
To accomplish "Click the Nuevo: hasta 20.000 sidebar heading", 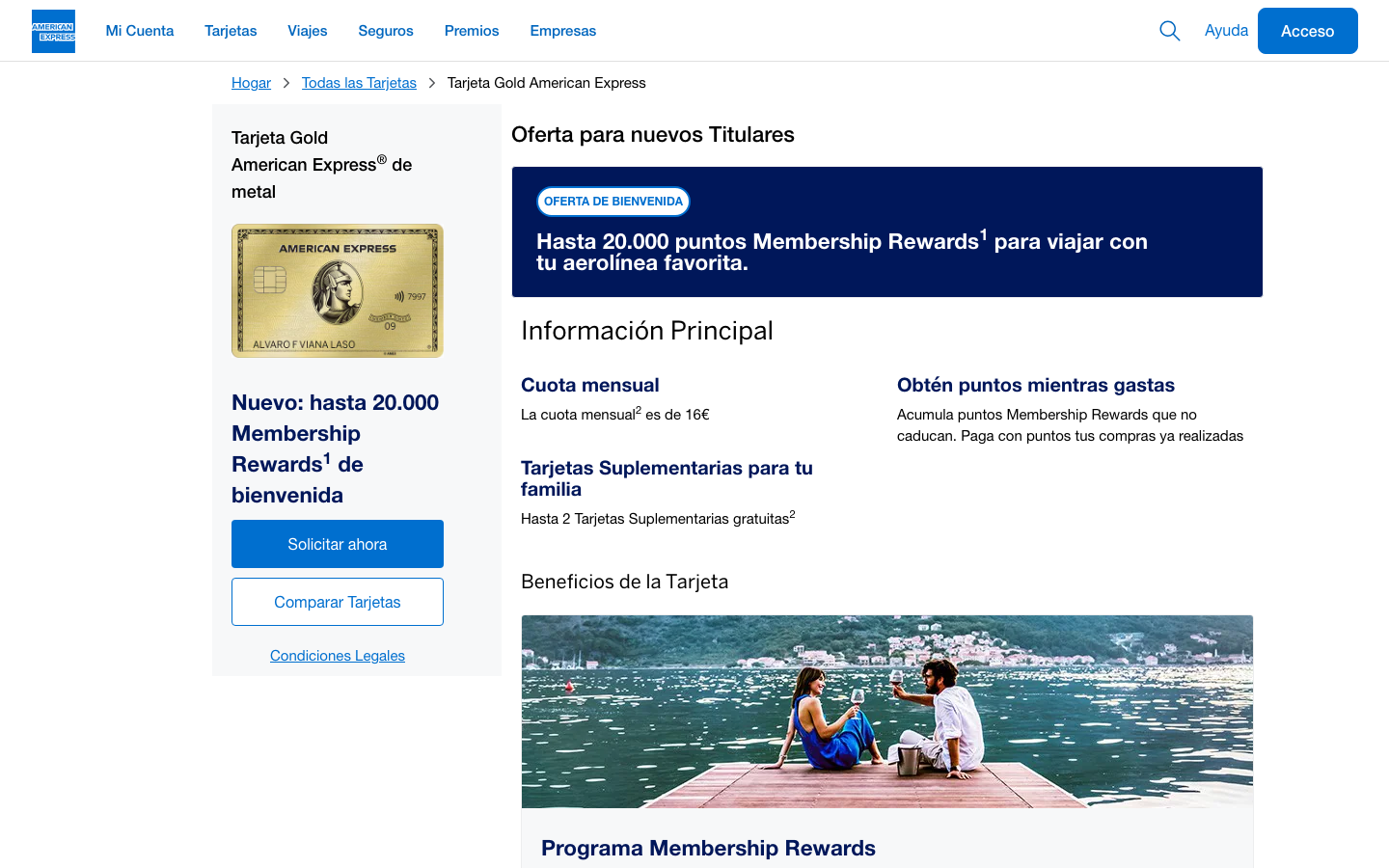I will [336, 448].
